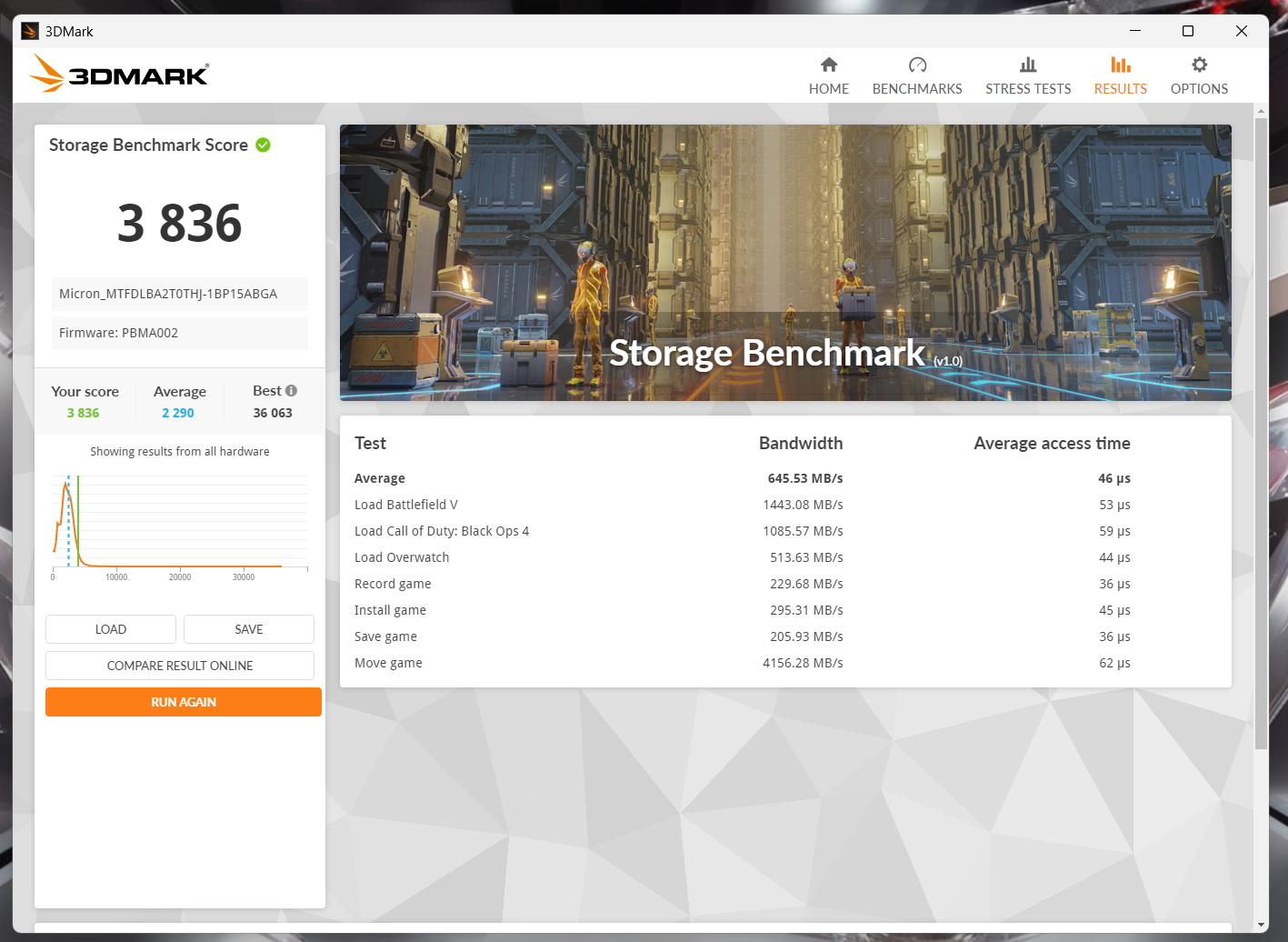Open the Benchmarks gauge icon
This screenshot has width=1288, height=942.
coord(917,65)
